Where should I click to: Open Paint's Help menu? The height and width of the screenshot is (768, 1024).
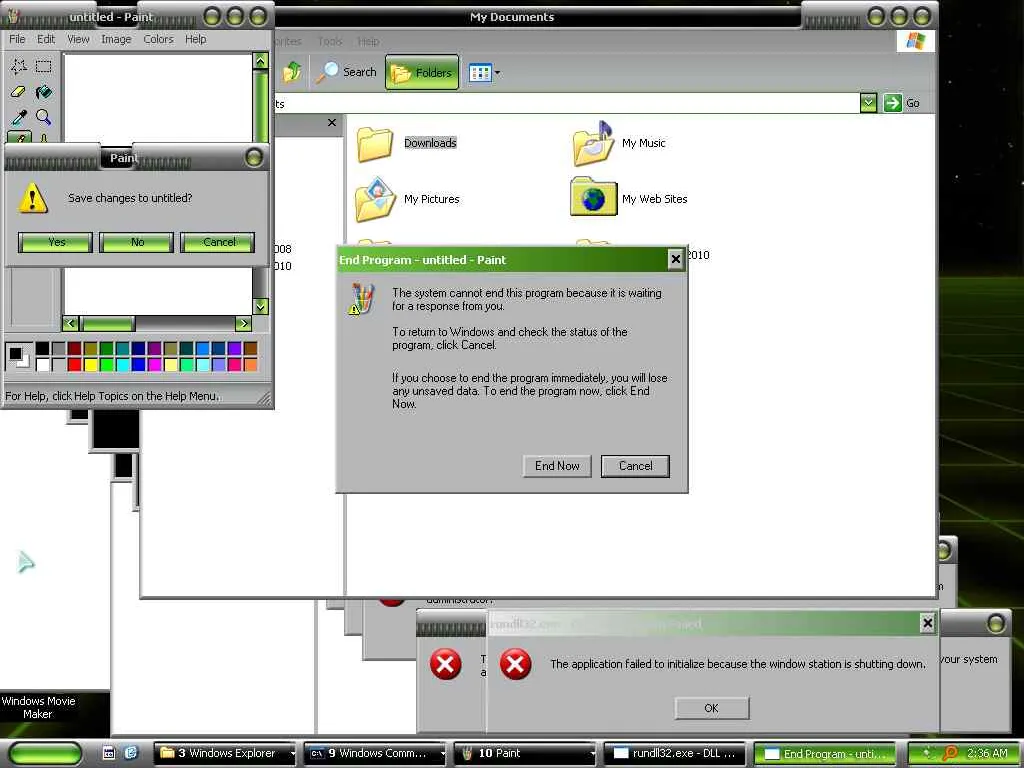196,39
